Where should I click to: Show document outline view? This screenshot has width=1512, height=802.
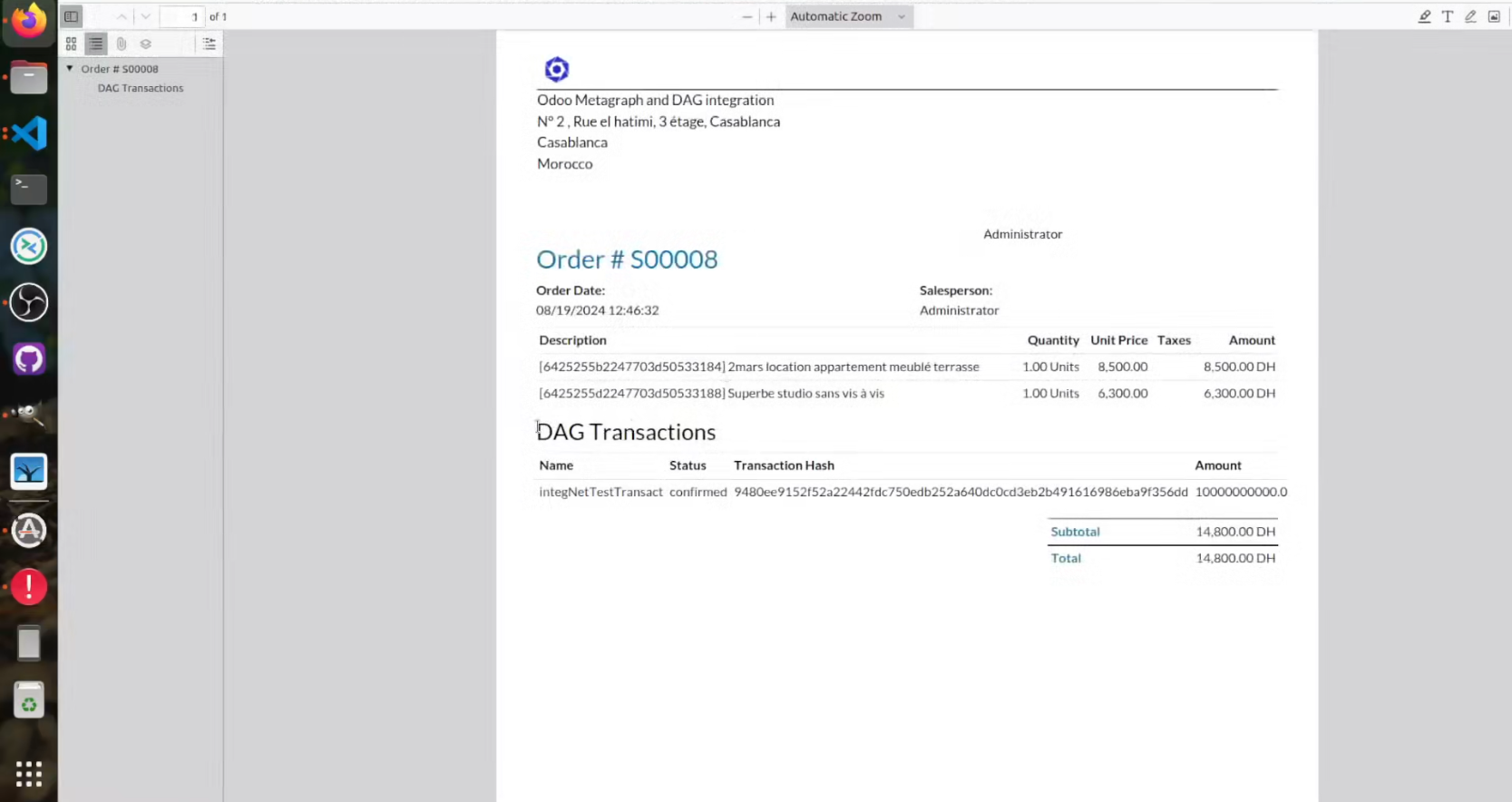[x=96, y=44]
